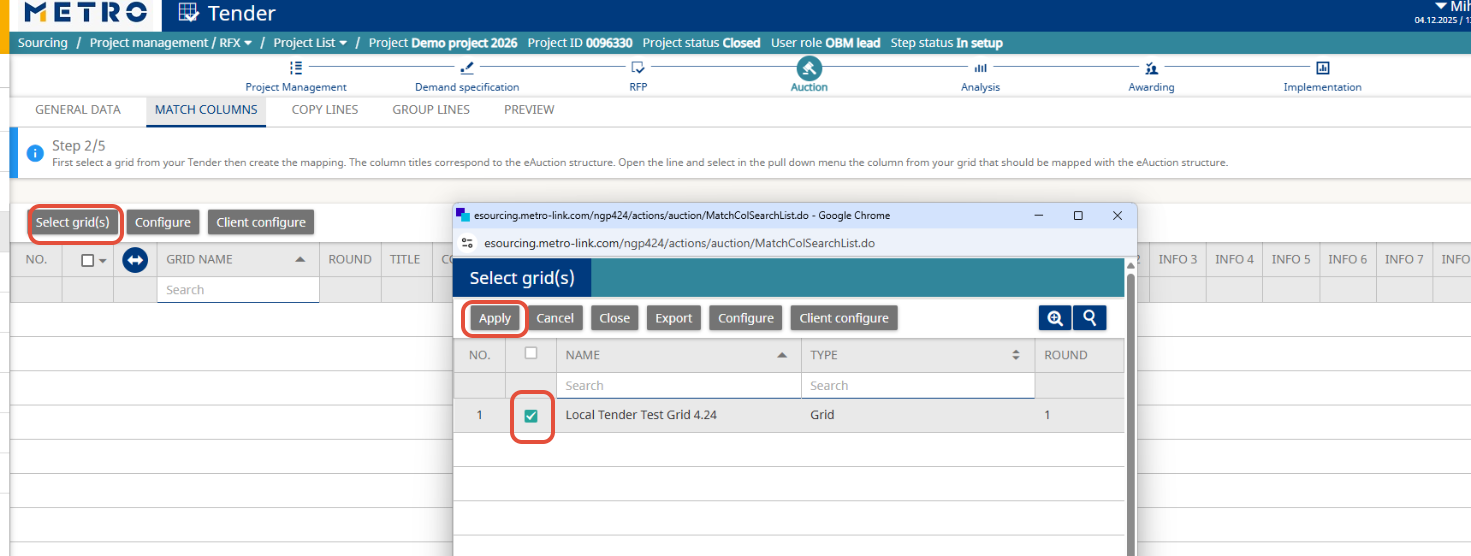Open the Awarding step icon
The width and height of the screenshot is (1471, 556).
pyautogui.click(x=1152, y=68)
